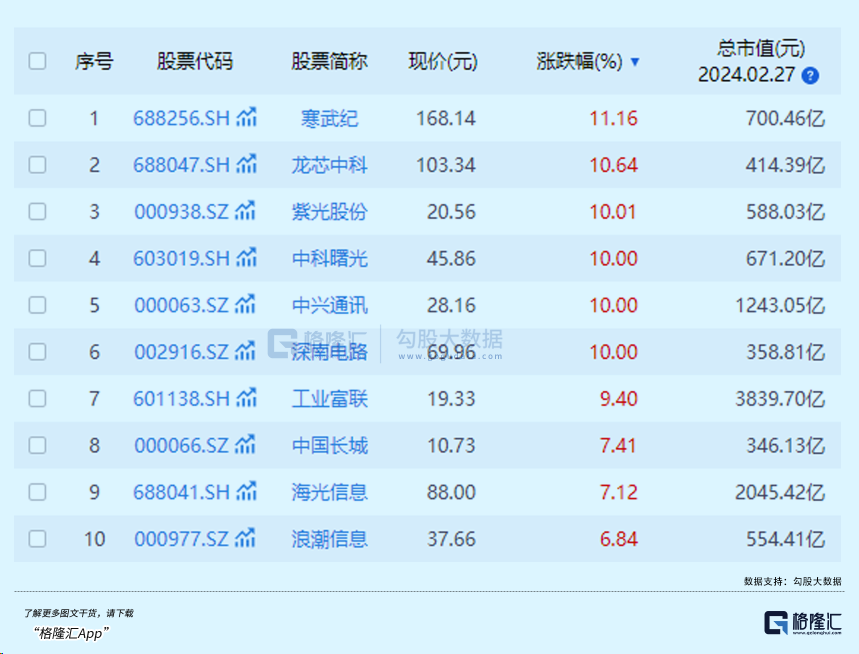Click the 股票简称 column header
Image resolution: width=859 pixels, height=654 pixels.
coord(329,61)
